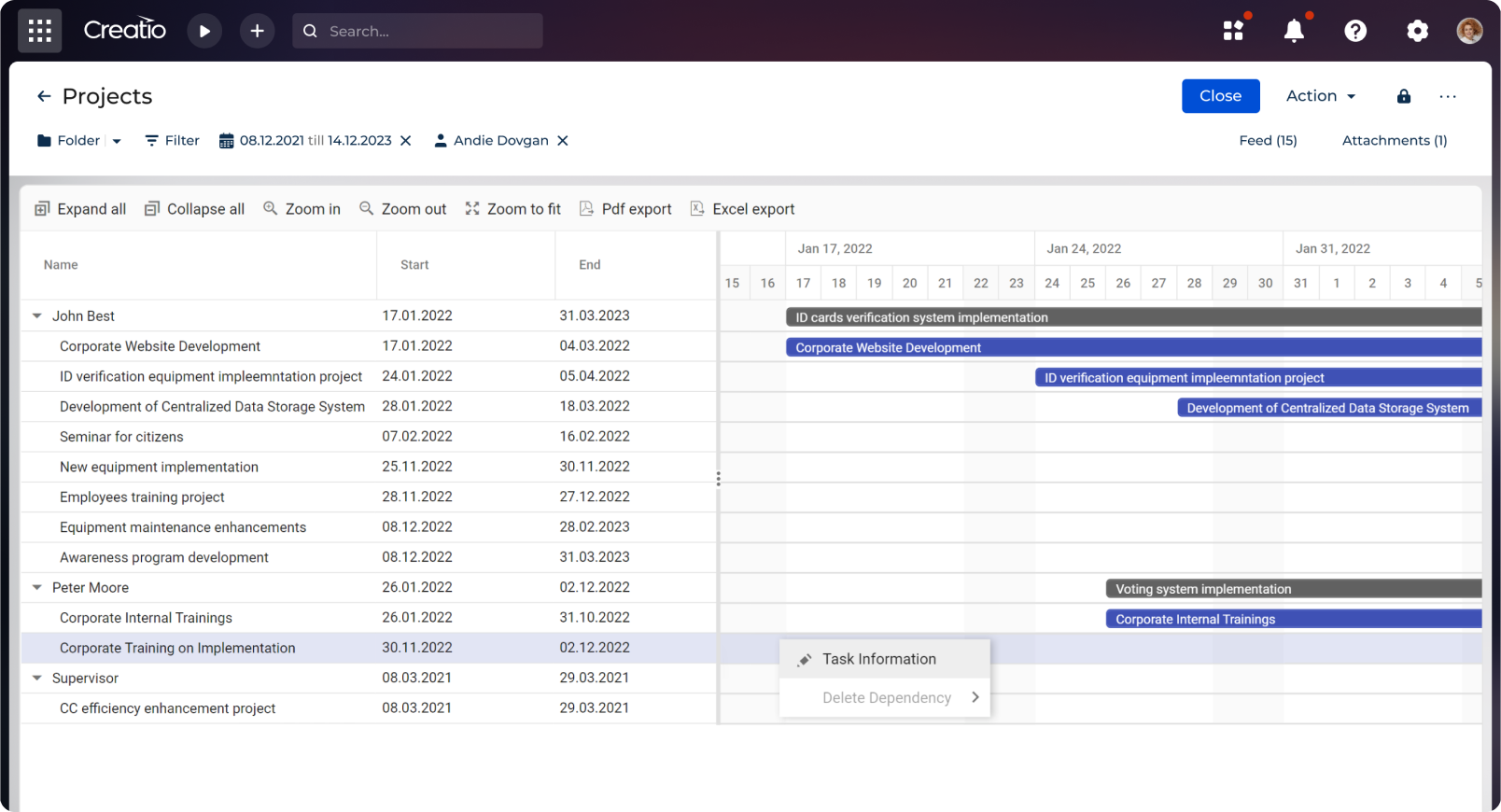Open the Action dropdown menu
1501x812 pixels.
(x=1320, y=96)
